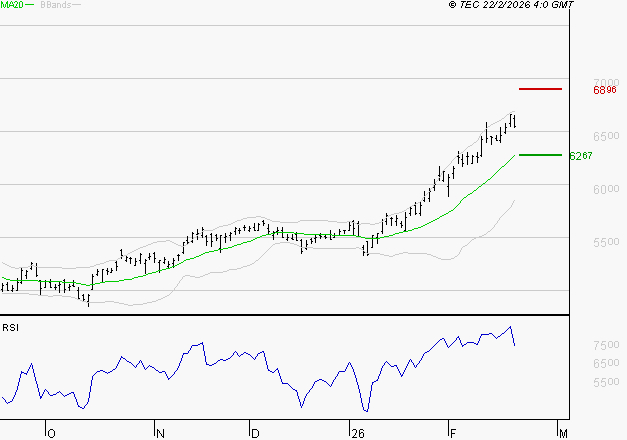Click the 26 year marker on time axis
Viewport: 627px width, 440px height.
[x=358, y=434]
